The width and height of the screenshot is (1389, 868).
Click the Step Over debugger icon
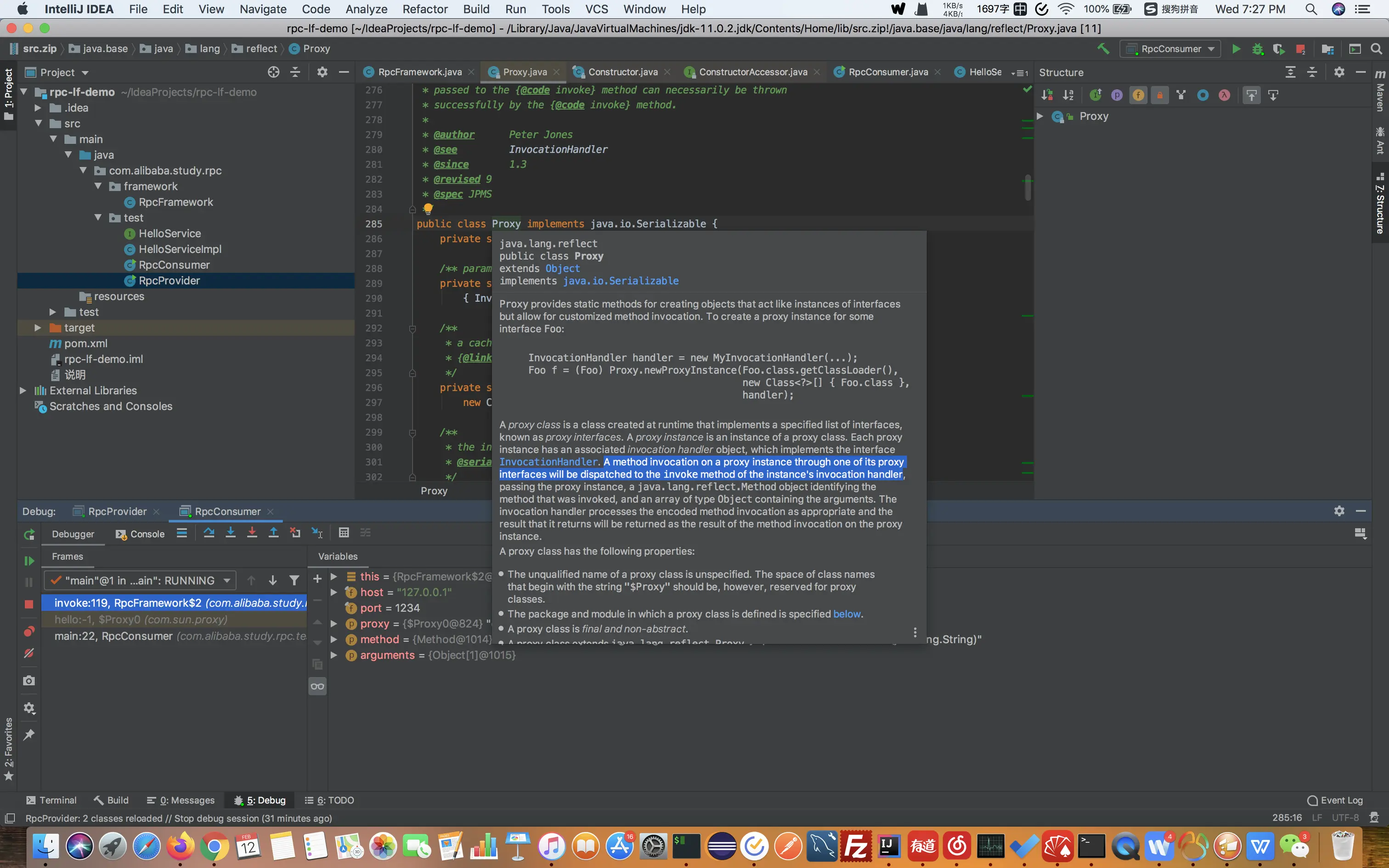pos(209,533)
